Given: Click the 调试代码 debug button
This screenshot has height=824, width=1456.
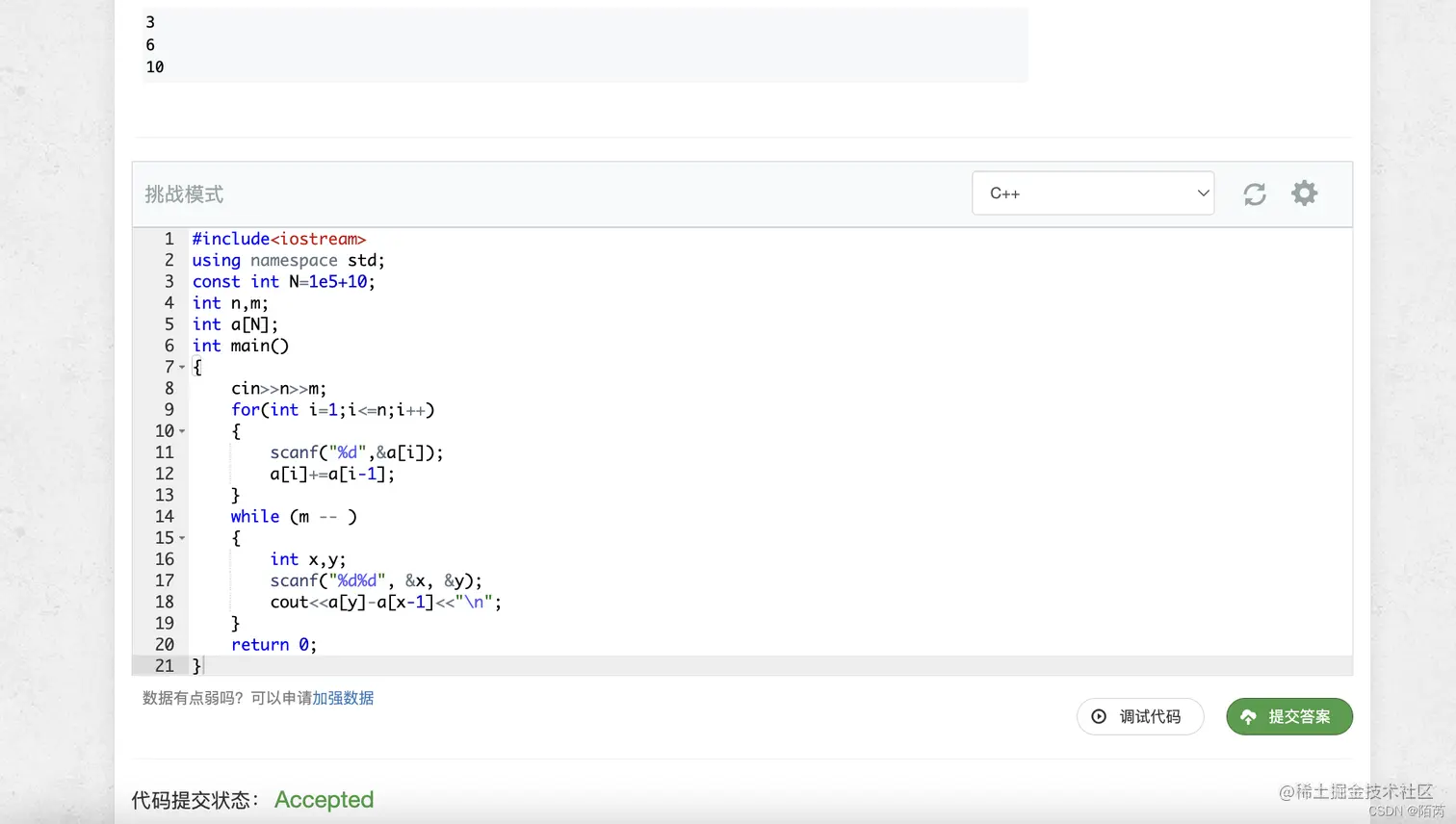Looking at the screenshot, I should tap(1140, 716).
